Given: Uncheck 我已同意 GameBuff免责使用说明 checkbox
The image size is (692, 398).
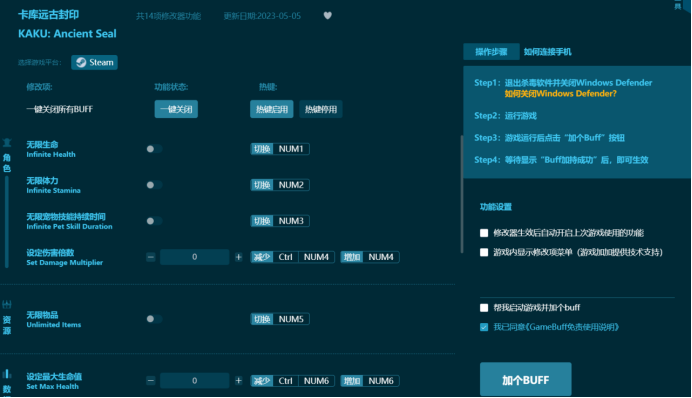Looking at the screenshot, I should coord(484,327).
